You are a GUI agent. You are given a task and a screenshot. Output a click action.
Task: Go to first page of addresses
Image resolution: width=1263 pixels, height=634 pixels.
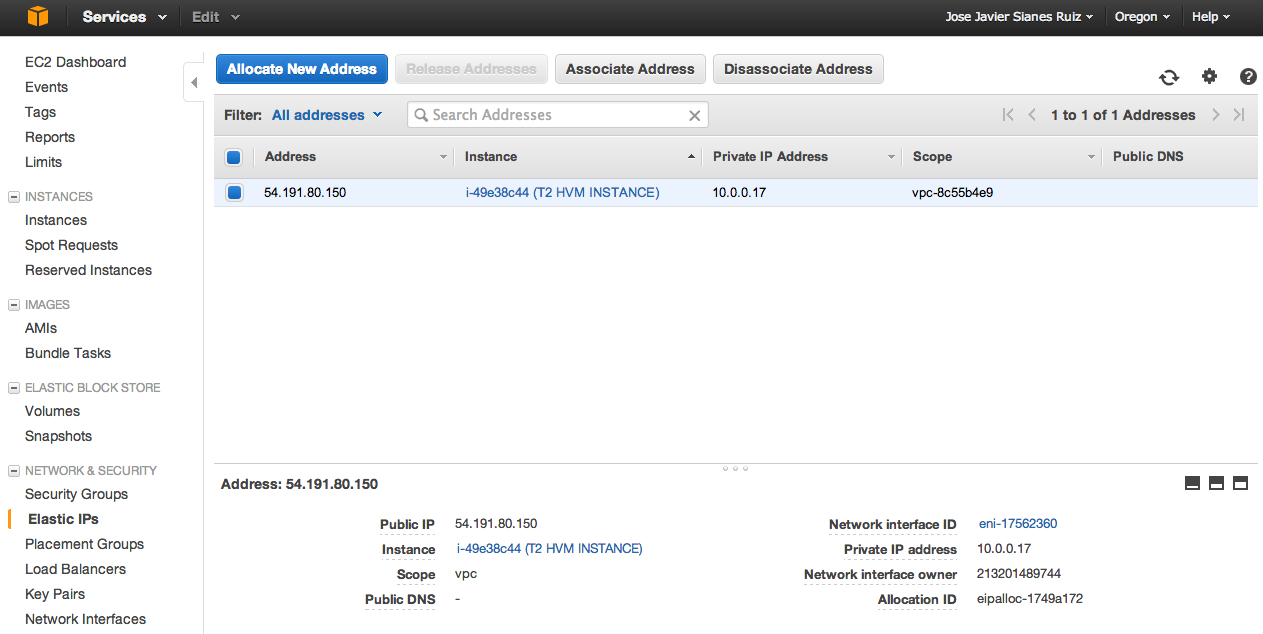(x=1008, y=115)
